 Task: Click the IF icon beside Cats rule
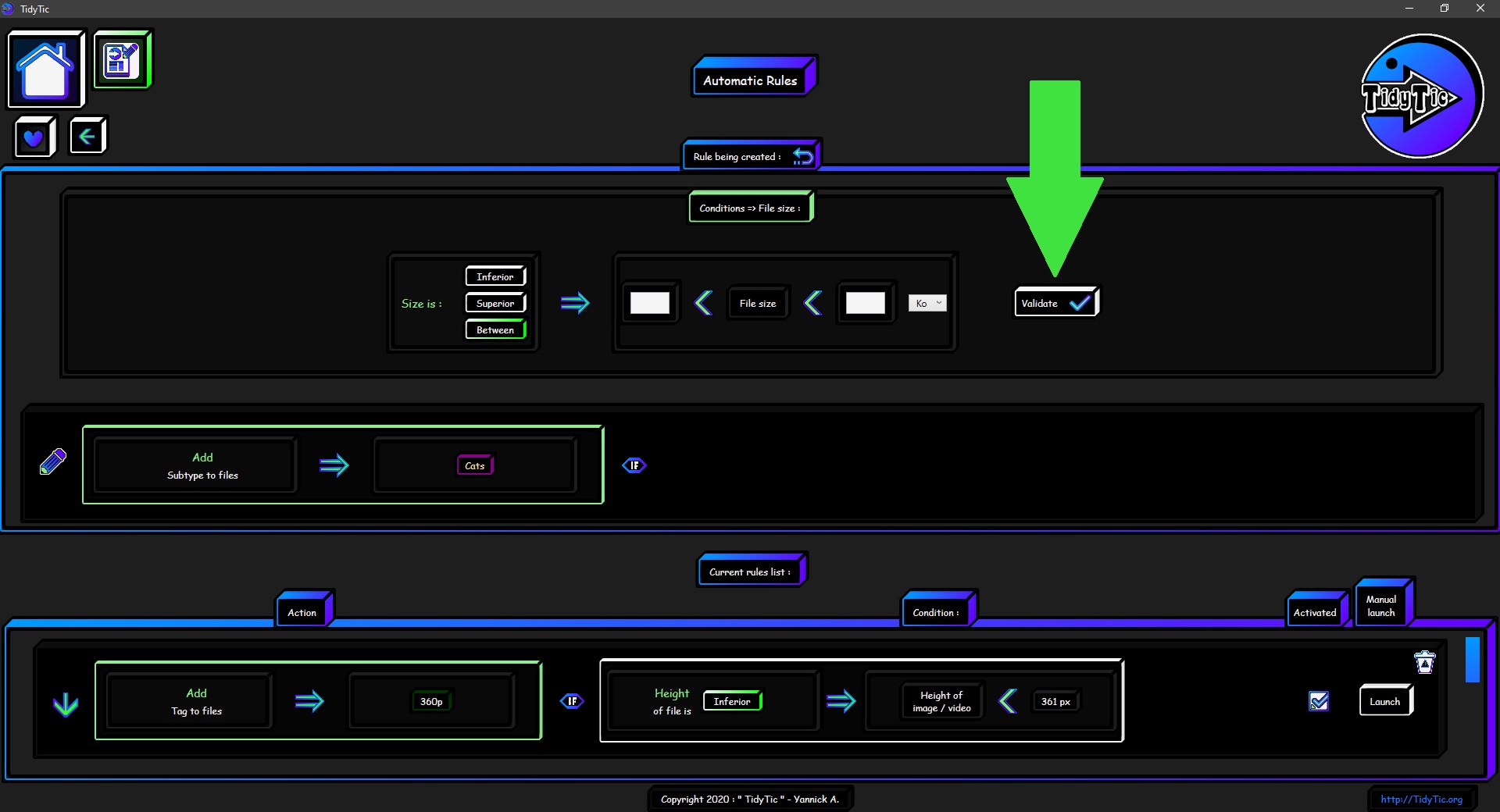click(634, 465)
